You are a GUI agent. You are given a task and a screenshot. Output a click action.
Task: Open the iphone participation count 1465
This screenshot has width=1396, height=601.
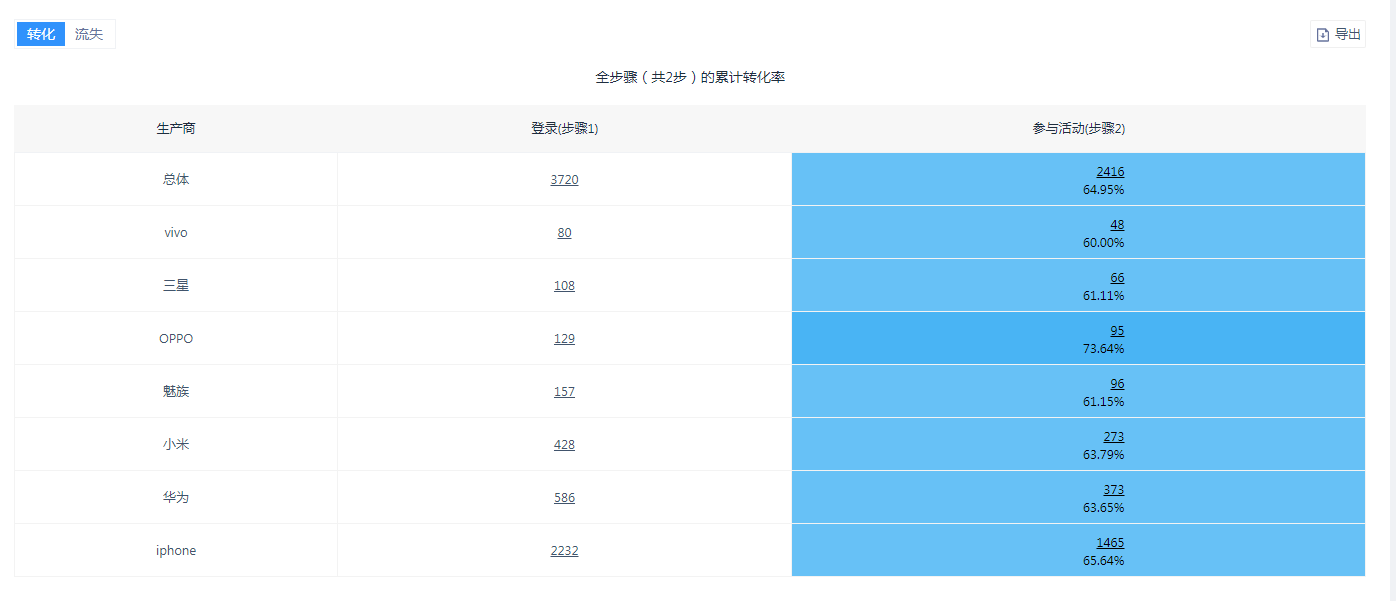(x=1110, y=543)
